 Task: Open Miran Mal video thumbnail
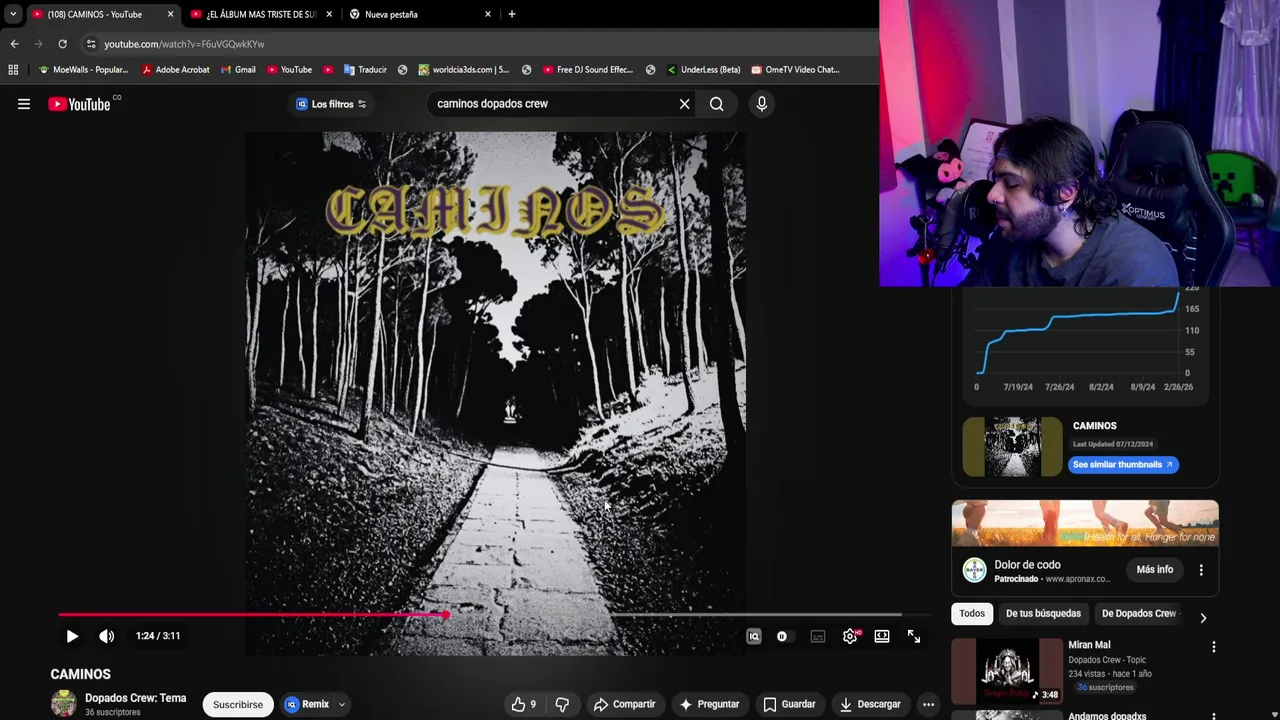tap(1007, 671)
